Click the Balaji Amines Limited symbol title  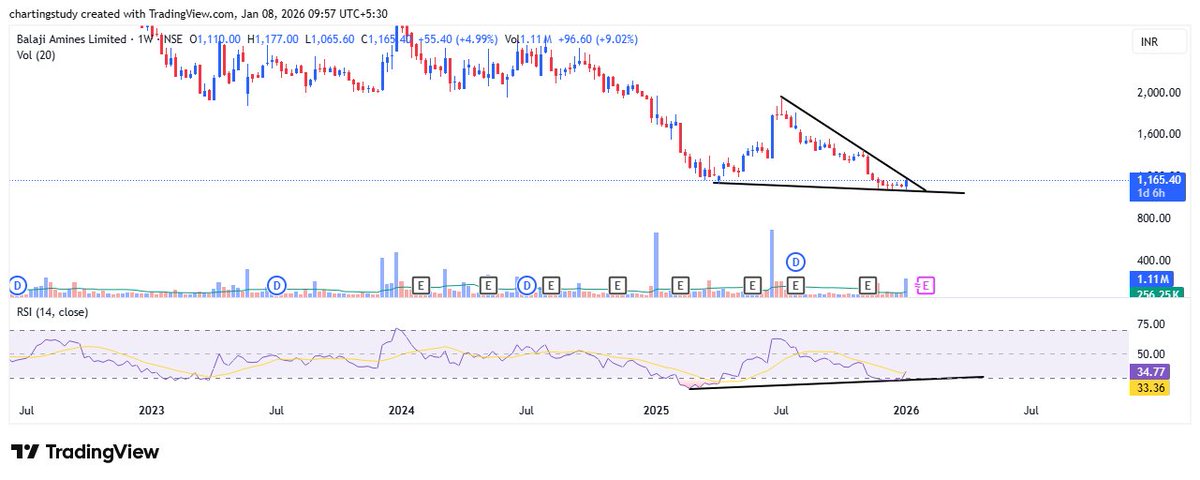tap(72, 39)
